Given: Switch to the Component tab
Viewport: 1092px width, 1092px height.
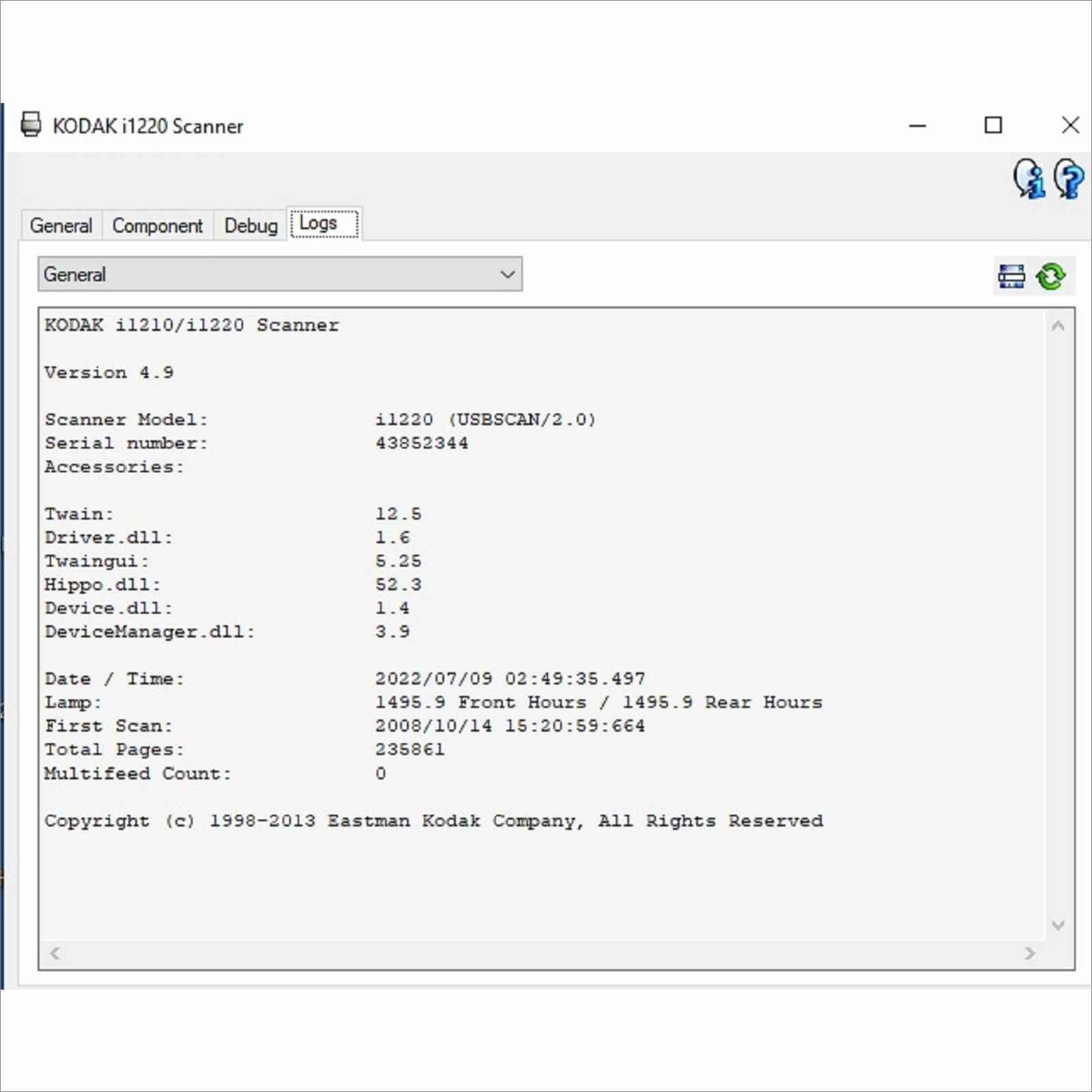Looking at the screenshot, I should (157, 226).
